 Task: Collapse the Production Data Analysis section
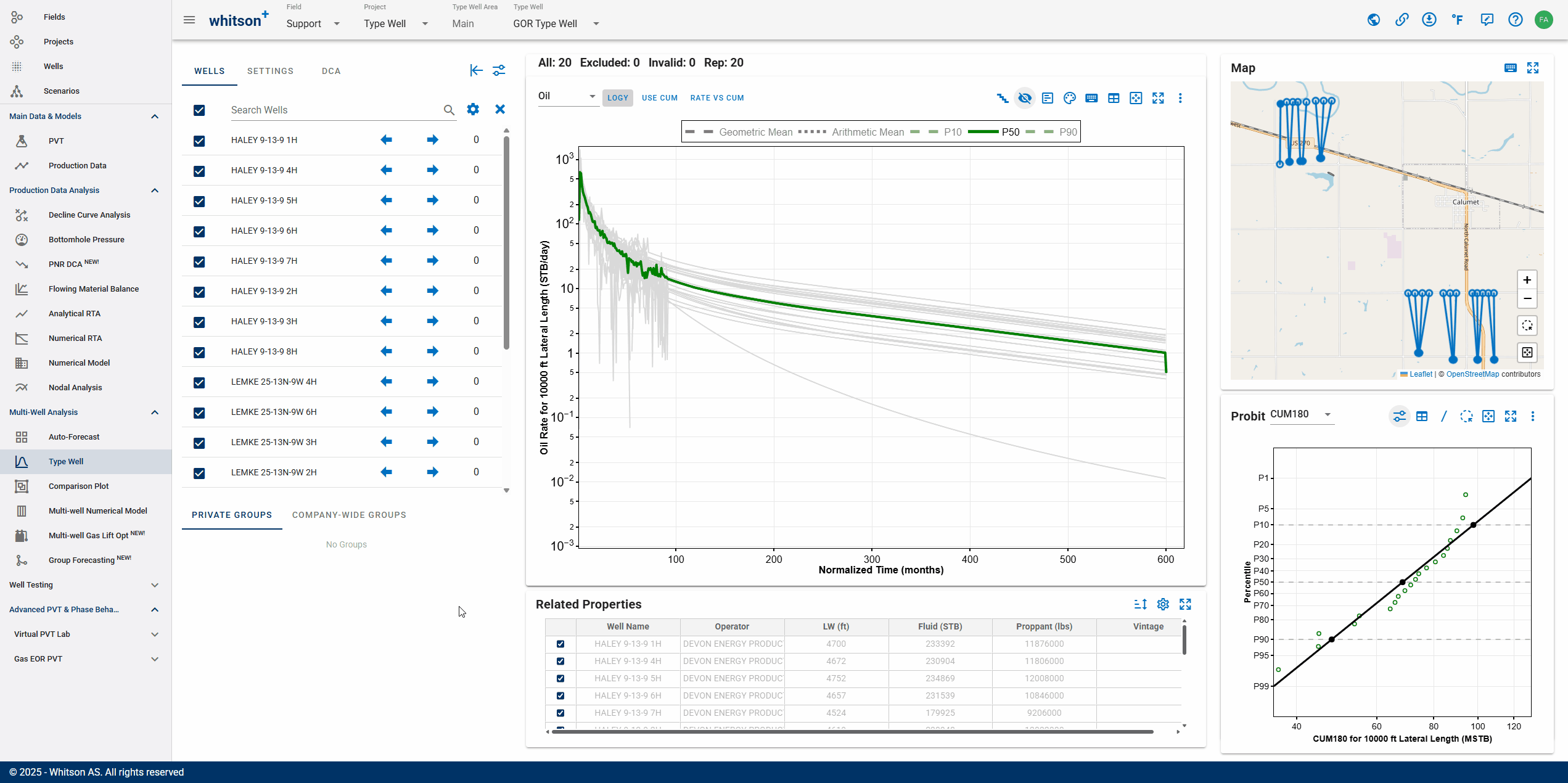[155, 190]
